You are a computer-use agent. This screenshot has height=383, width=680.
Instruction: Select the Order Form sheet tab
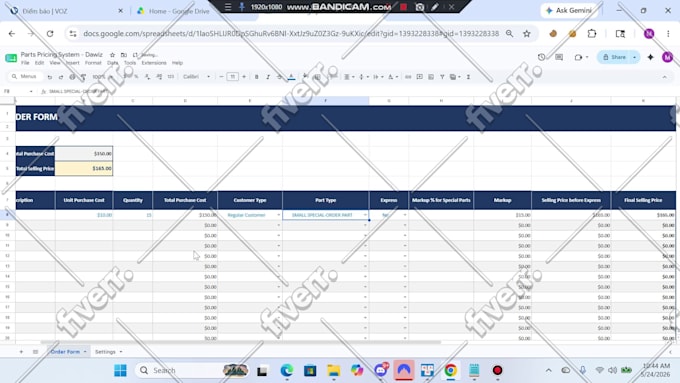tap(69, 352)
